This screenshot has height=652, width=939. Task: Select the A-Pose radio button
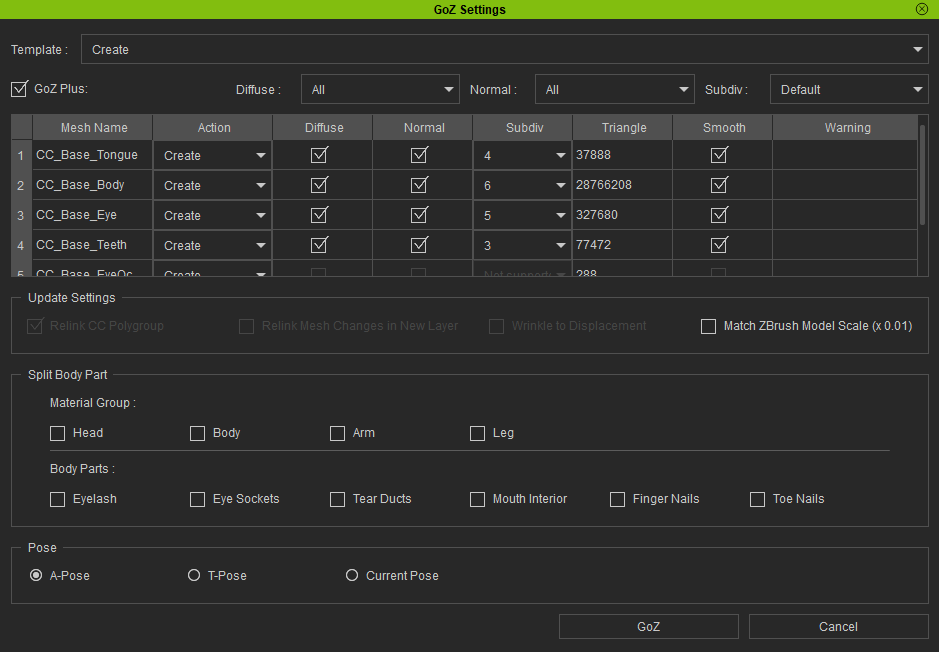coord(36,575)
